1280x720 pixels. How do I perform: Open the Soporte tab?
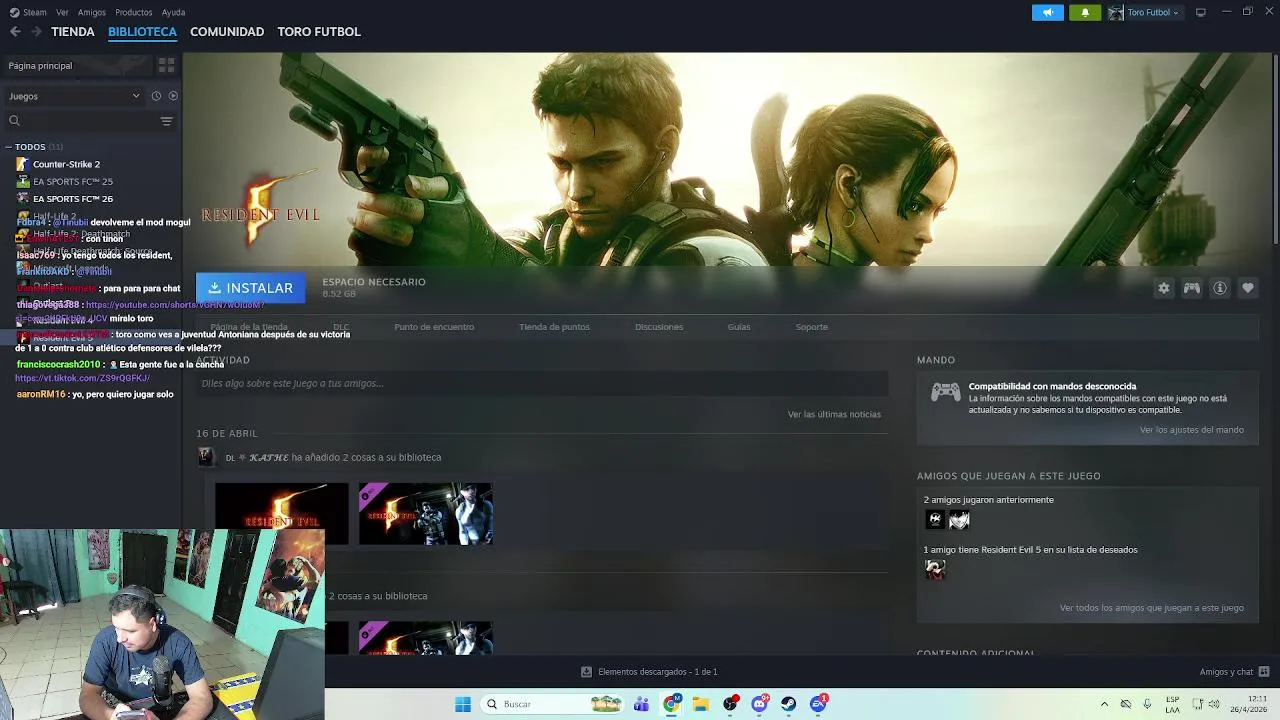(x=811, y=327)
